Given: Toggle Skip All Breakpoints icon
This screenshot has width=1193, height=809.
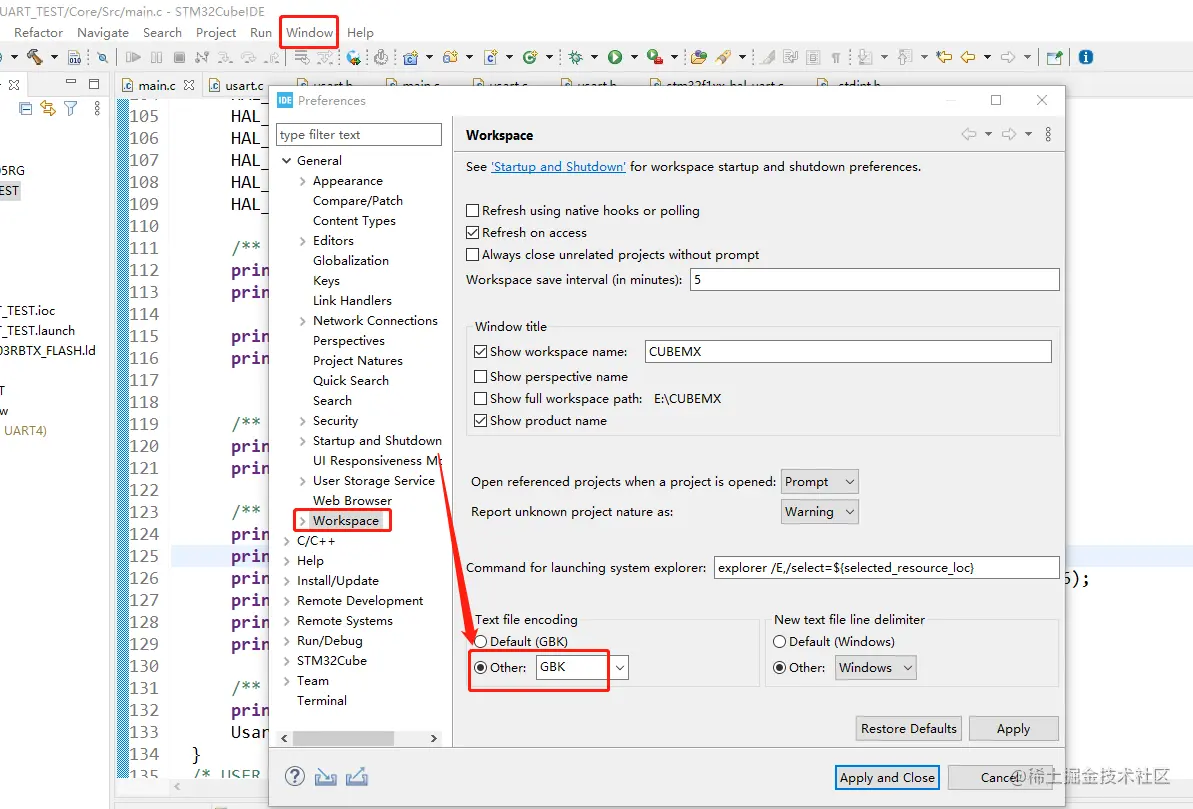Looking at the screenshot, I should point(102,57).
